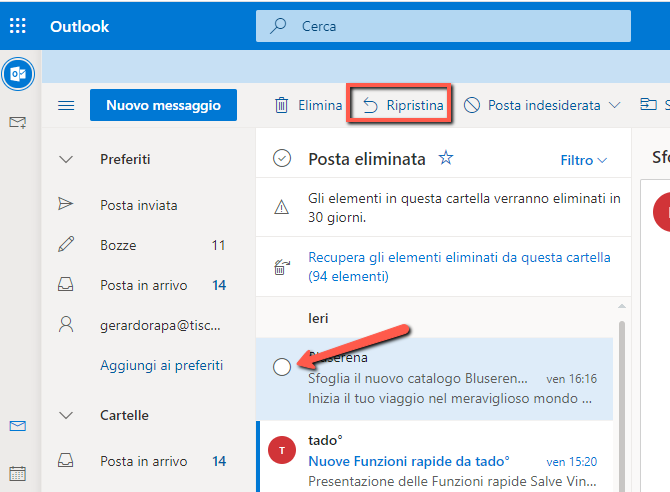Open the calendar icon in left rail
The image size is (670, 492).
(x=18, y=473)
